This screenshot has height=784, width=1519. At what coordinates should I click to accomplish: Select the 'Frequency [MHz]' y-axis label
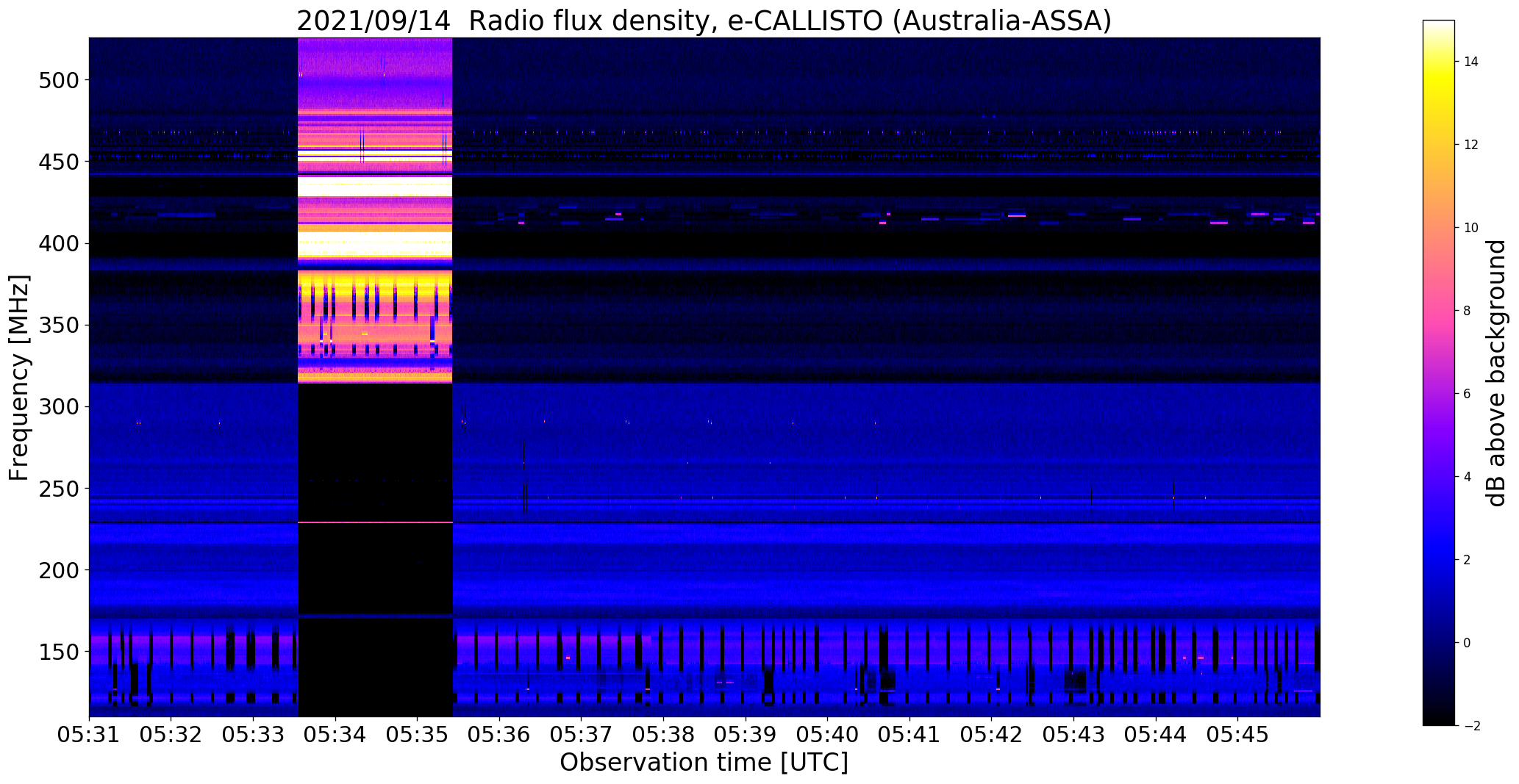(x=20, y=378)
